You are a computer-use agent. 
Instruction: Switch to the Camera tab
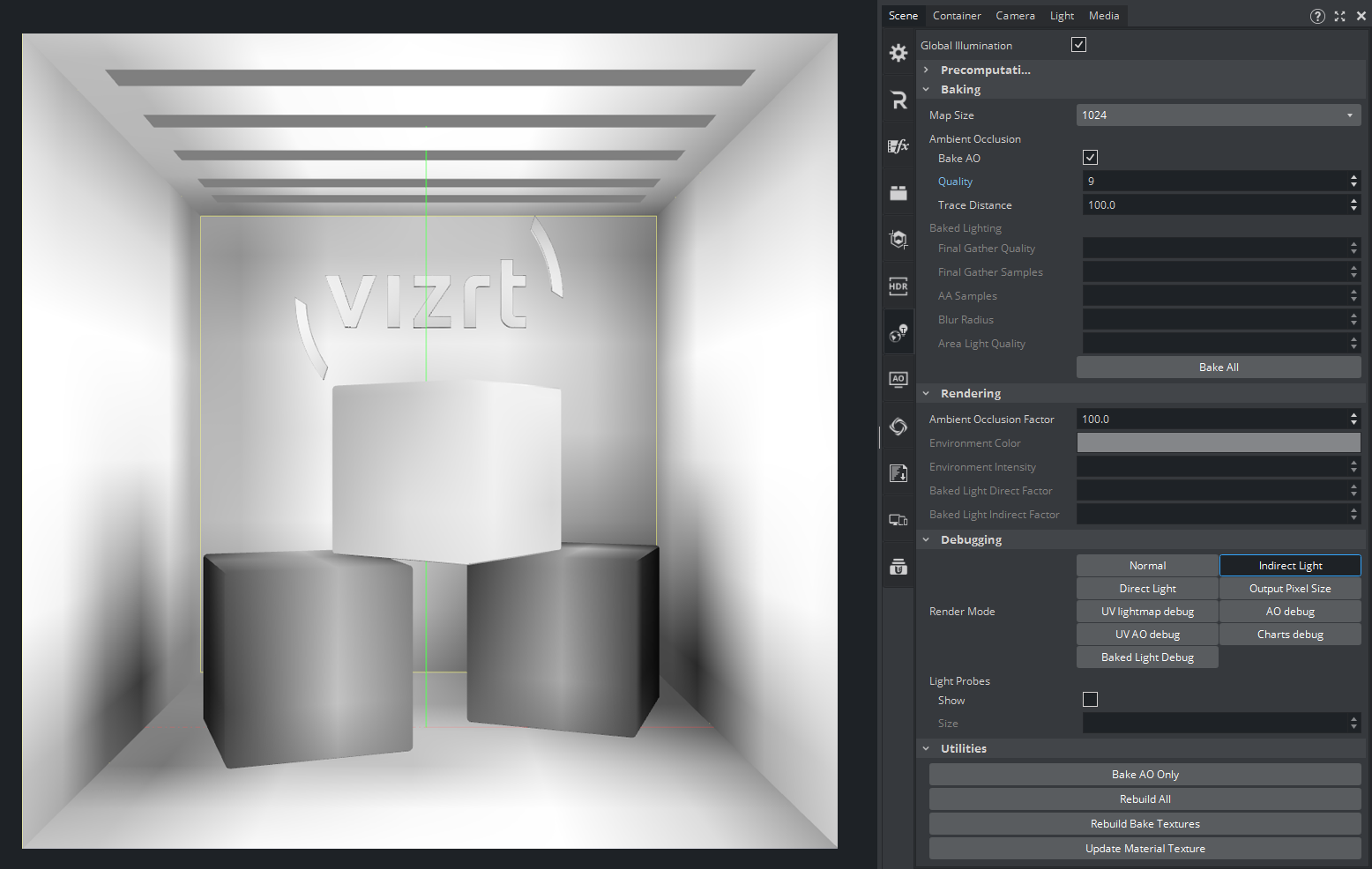[1015, 16]
